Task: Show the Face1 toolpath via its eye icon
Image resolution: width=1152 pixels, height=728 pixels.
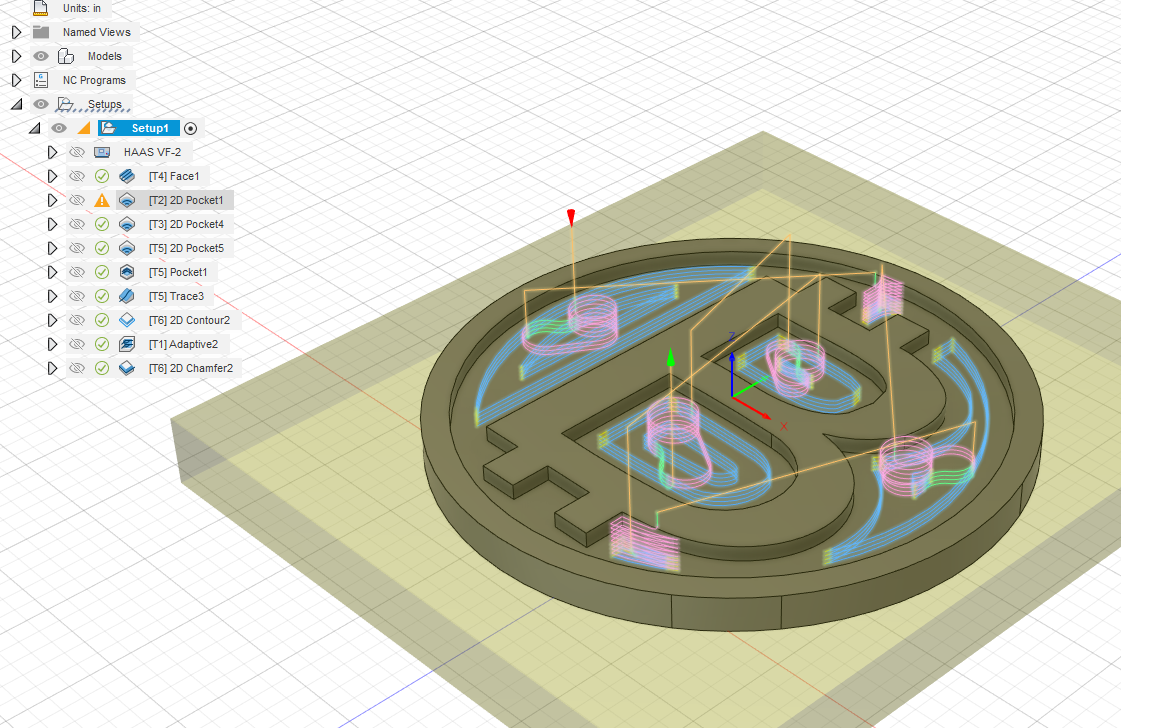Action: [x=76, y=176]
